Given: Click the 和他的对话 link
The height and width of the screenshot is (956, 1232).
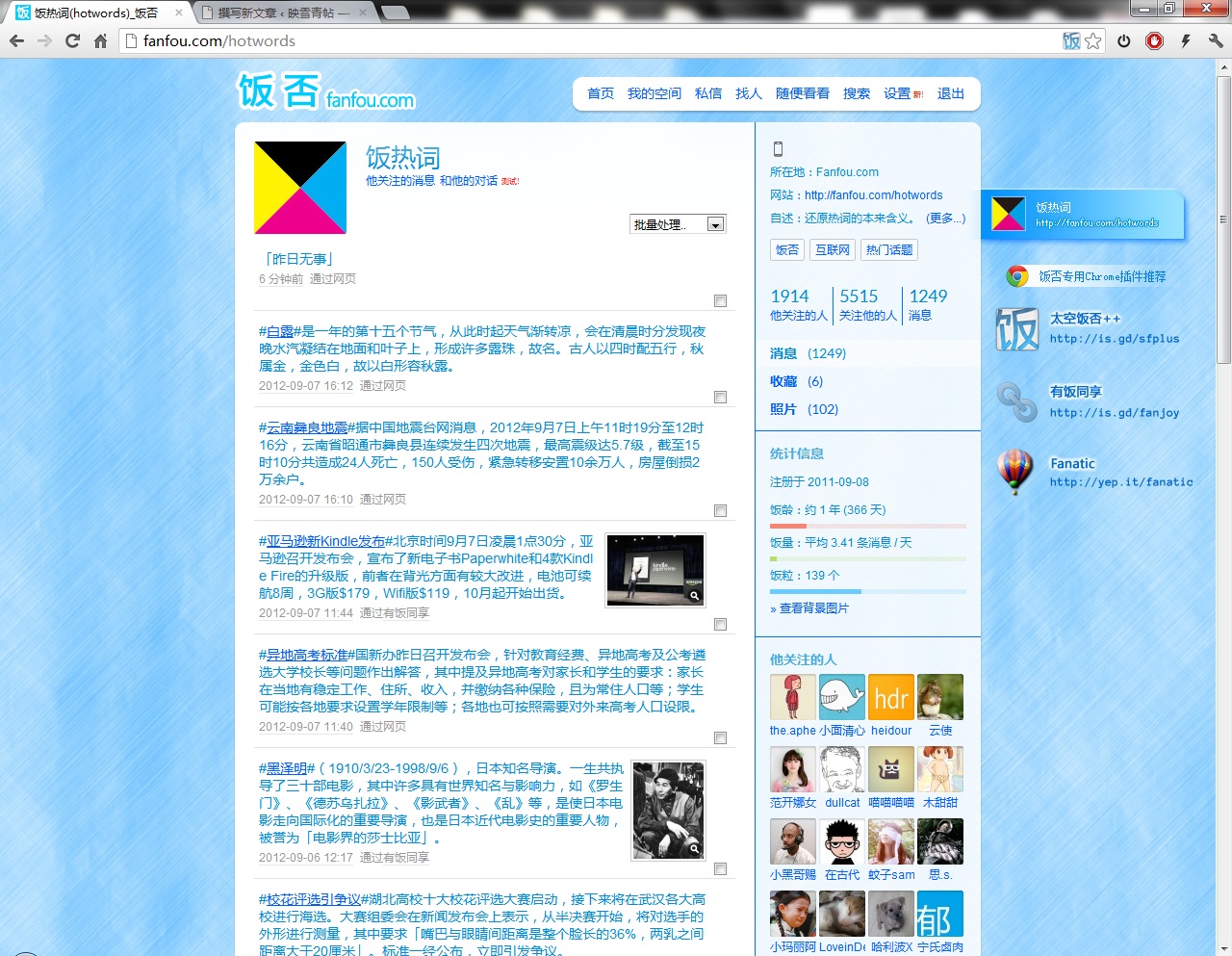Looking at the screenshot, I should click(x=469, y=181).
